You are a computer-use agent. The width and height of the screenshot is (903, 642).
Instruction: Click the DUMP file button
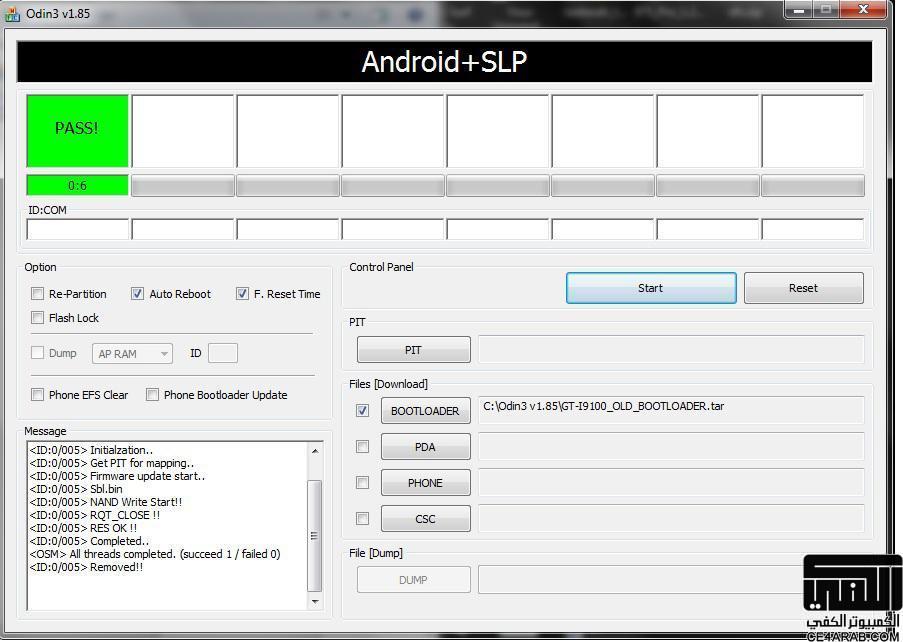pos(413,580)
